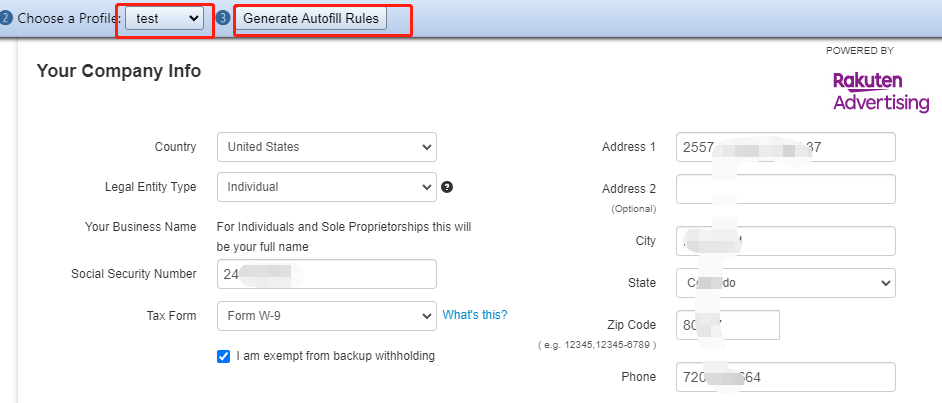The width and height of the screenshot is (942, 403).
Task: Click the Phone number field
Action: 786,377
